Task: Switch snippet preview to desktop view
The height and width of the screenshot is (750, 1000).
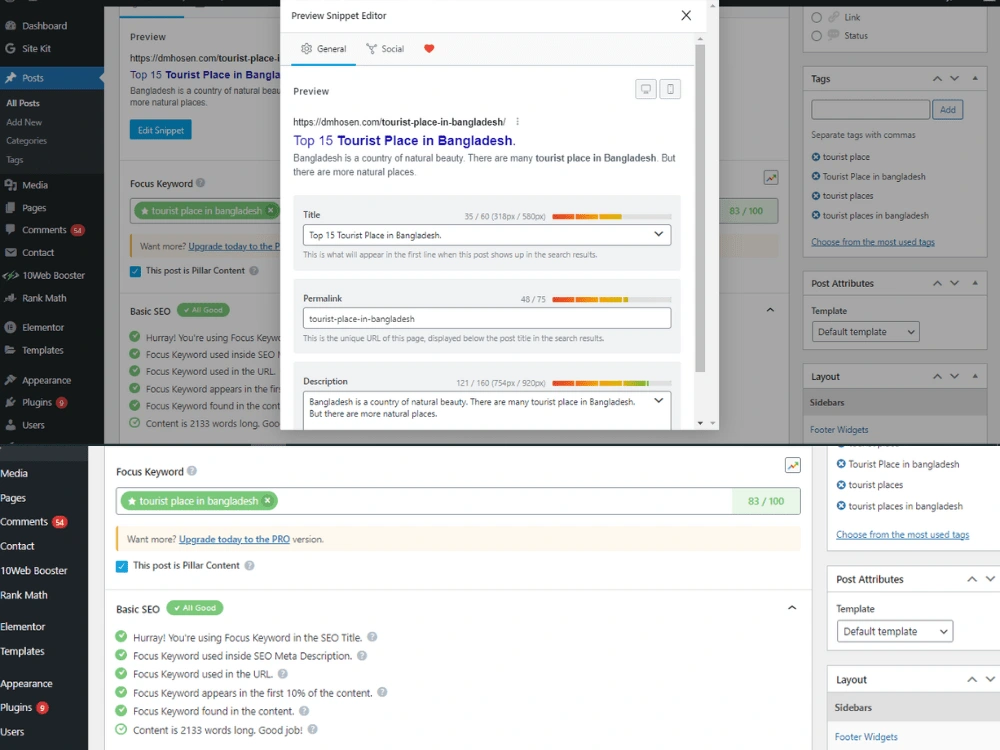Action: tap(646, 89)
